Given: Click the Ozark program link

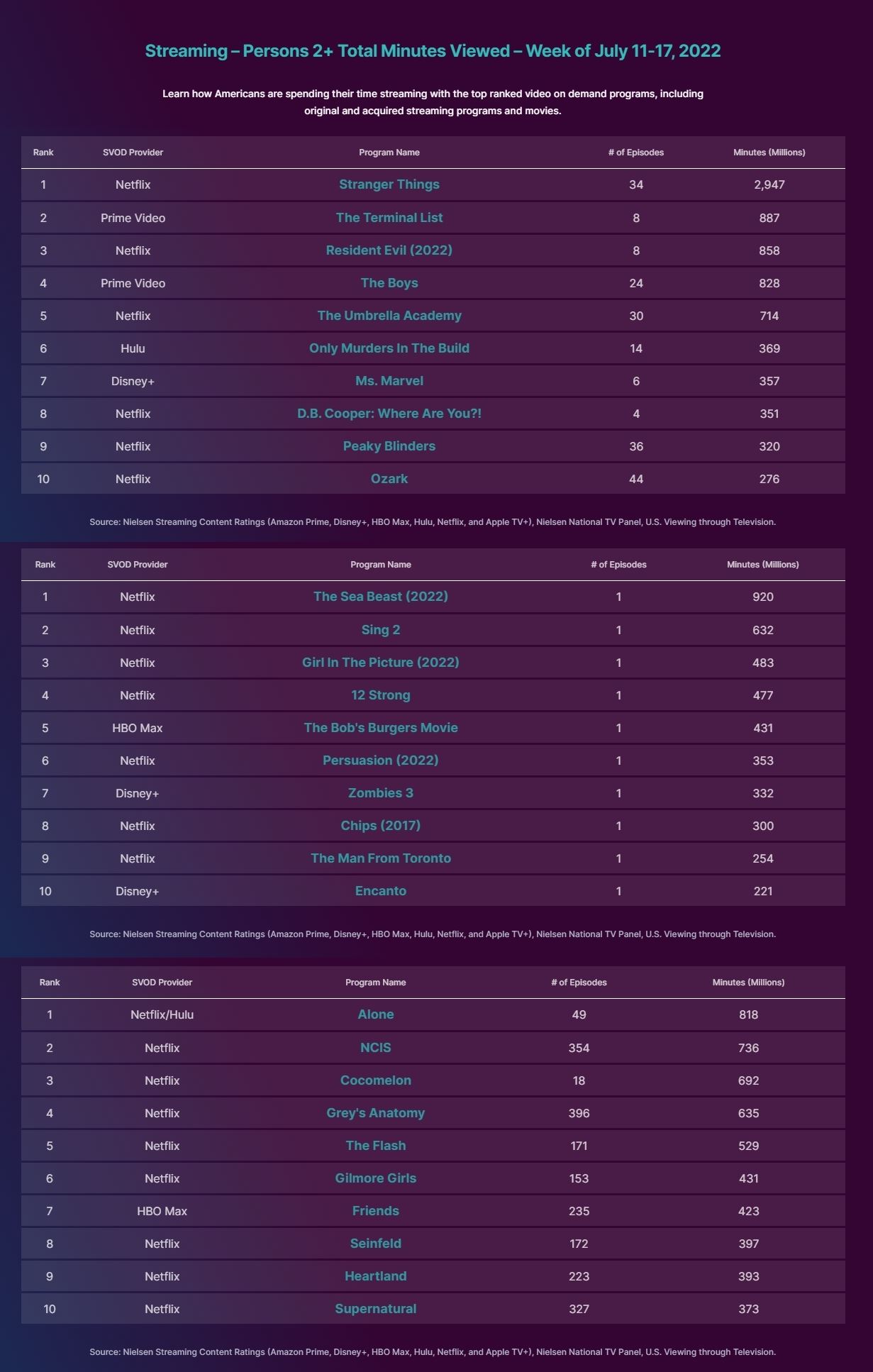Looking at the screenshot, I should pyautogui.click(x=389, y=479).
